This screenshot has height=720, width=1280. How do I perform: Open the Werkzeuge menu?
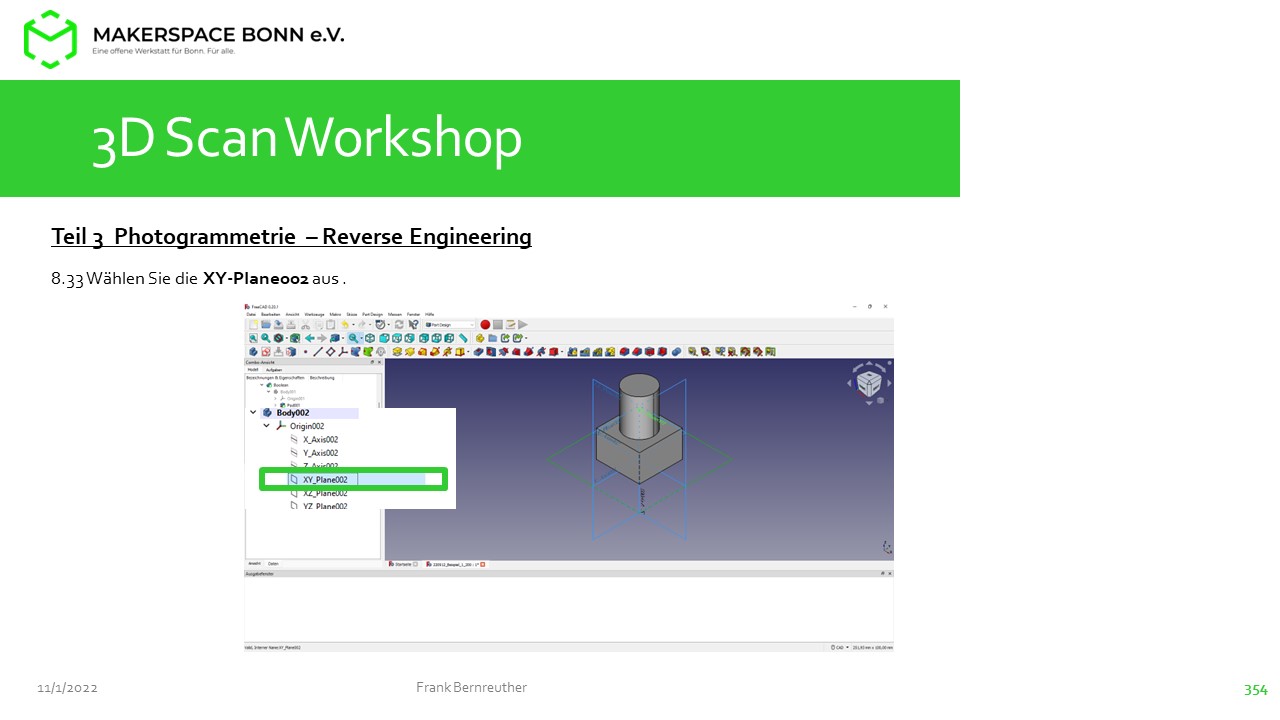tap(314, 314)
